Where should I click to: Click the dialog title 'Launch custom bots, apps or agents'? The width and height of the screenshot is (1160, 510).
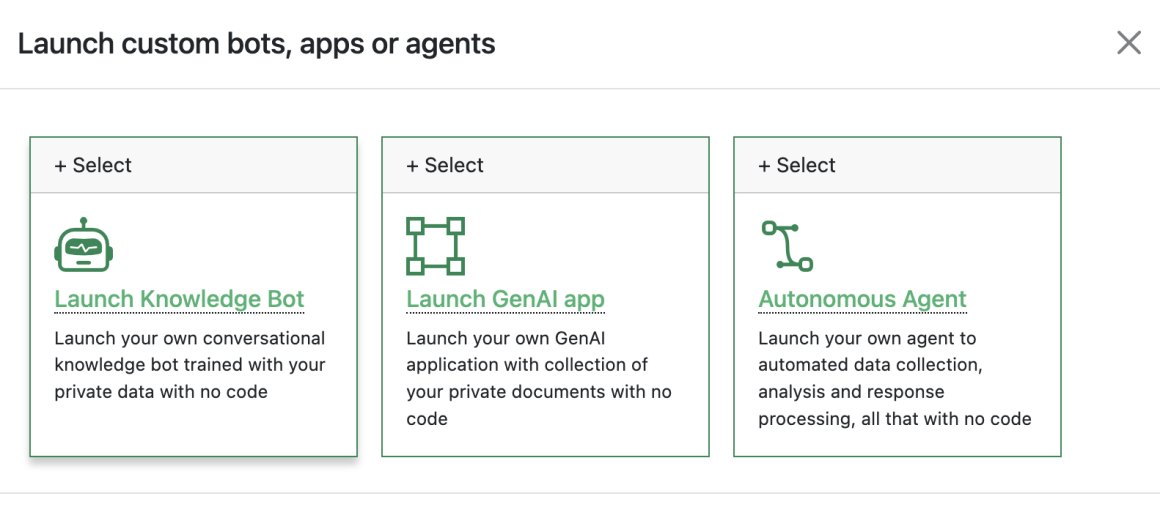(x=257, y=44)
